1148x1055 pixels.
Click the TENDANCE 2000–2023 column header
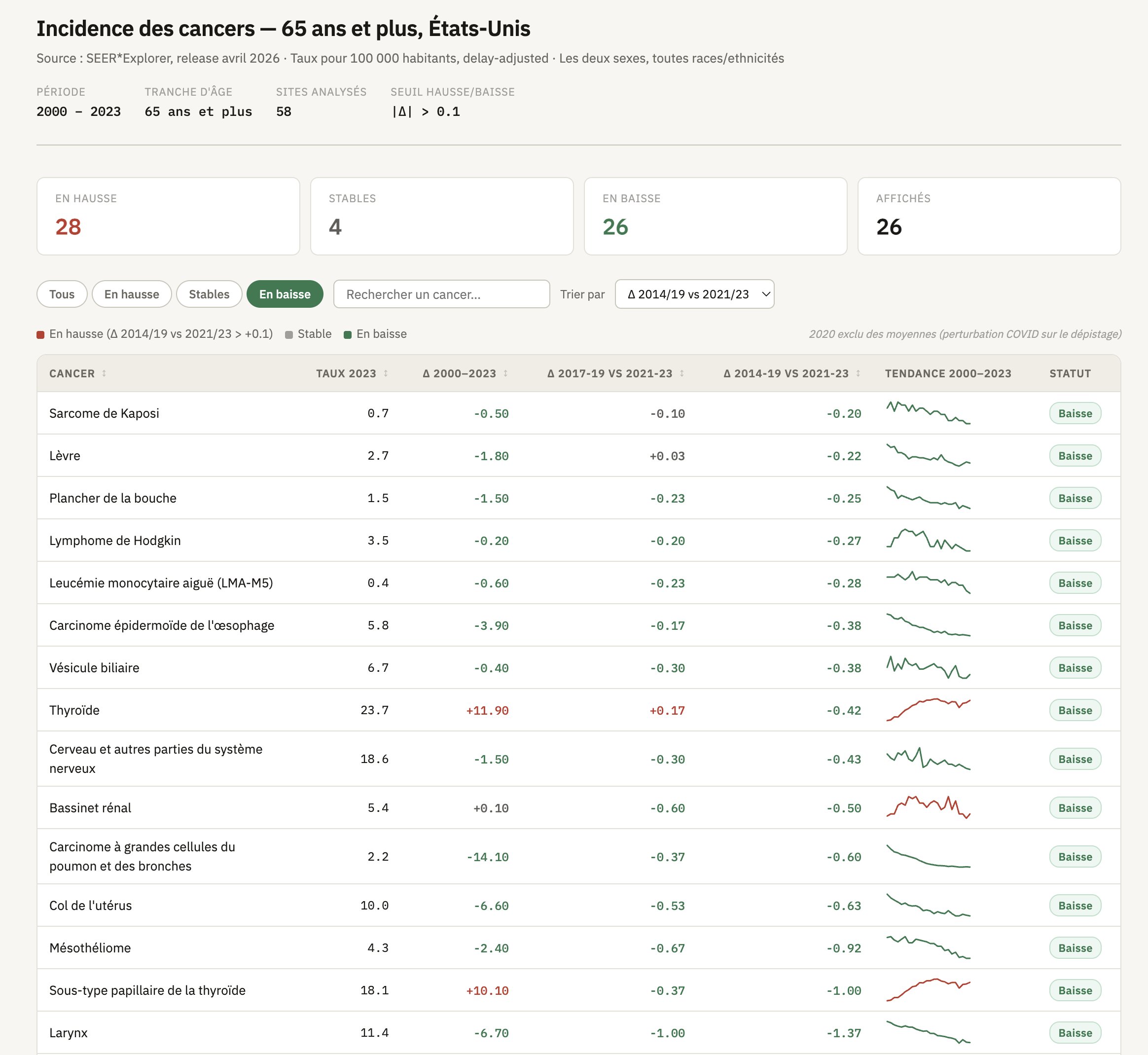pos(948,373)
